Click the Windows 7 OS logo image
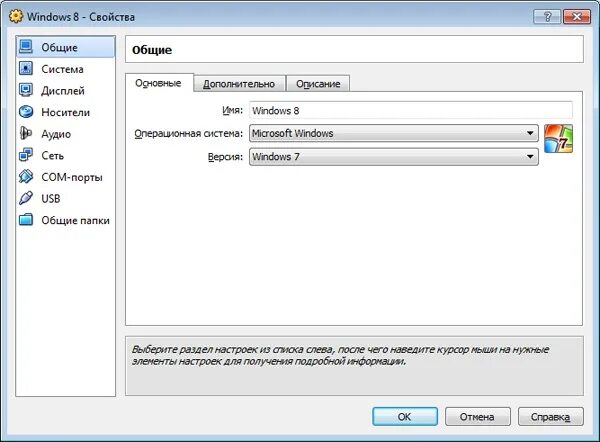The width and height of the screenshot is (600, 442). pyautogui.click(x=558, y=139)
